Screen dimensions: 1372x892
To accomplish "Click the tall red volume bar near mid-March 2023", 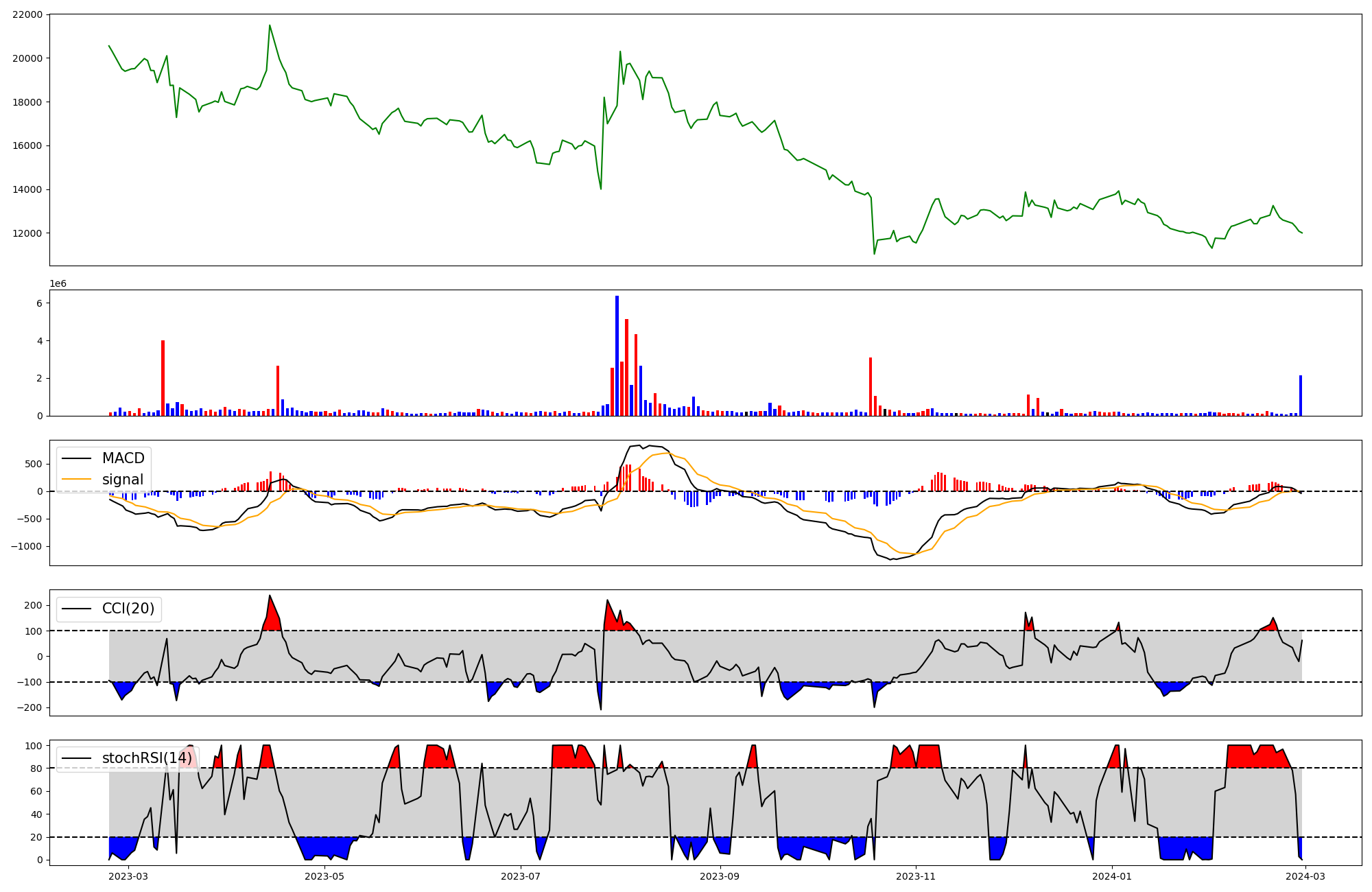I will click(x=163, y=377).
